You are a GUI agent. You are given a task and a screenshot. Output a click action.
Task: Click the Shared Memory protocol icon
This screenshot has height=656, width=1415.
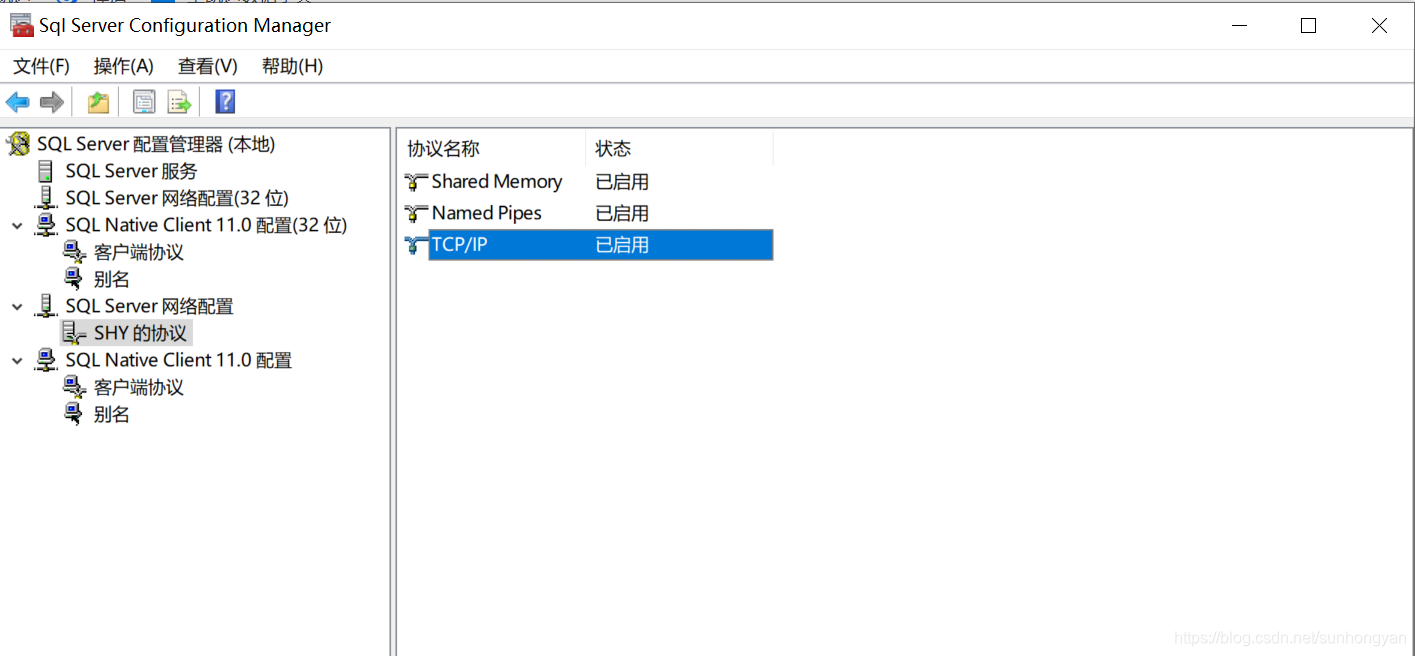pyautogui.click(x=416, y=182)
